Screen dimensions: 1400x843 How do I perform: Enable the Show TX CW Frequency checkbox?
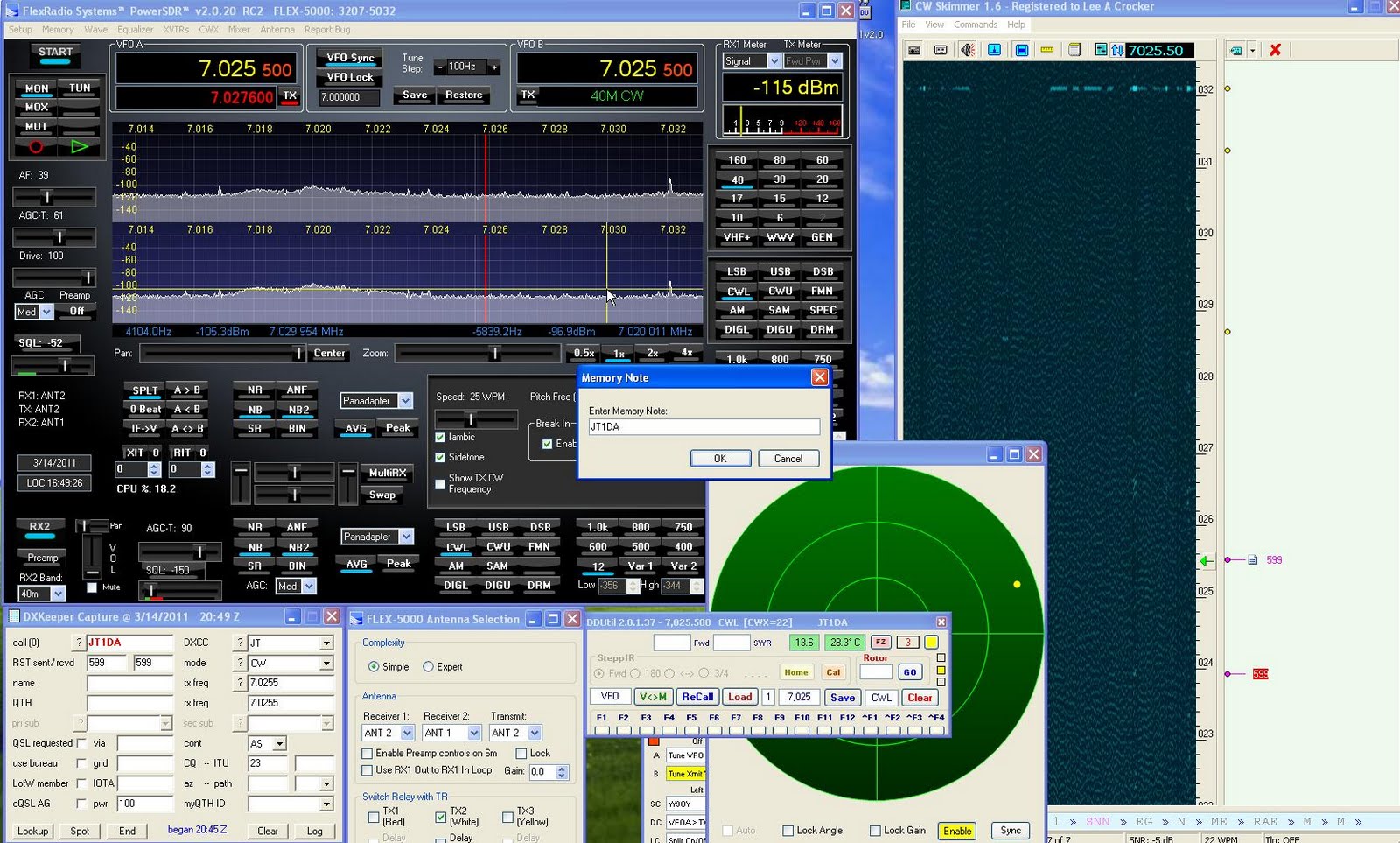[440, 483]
